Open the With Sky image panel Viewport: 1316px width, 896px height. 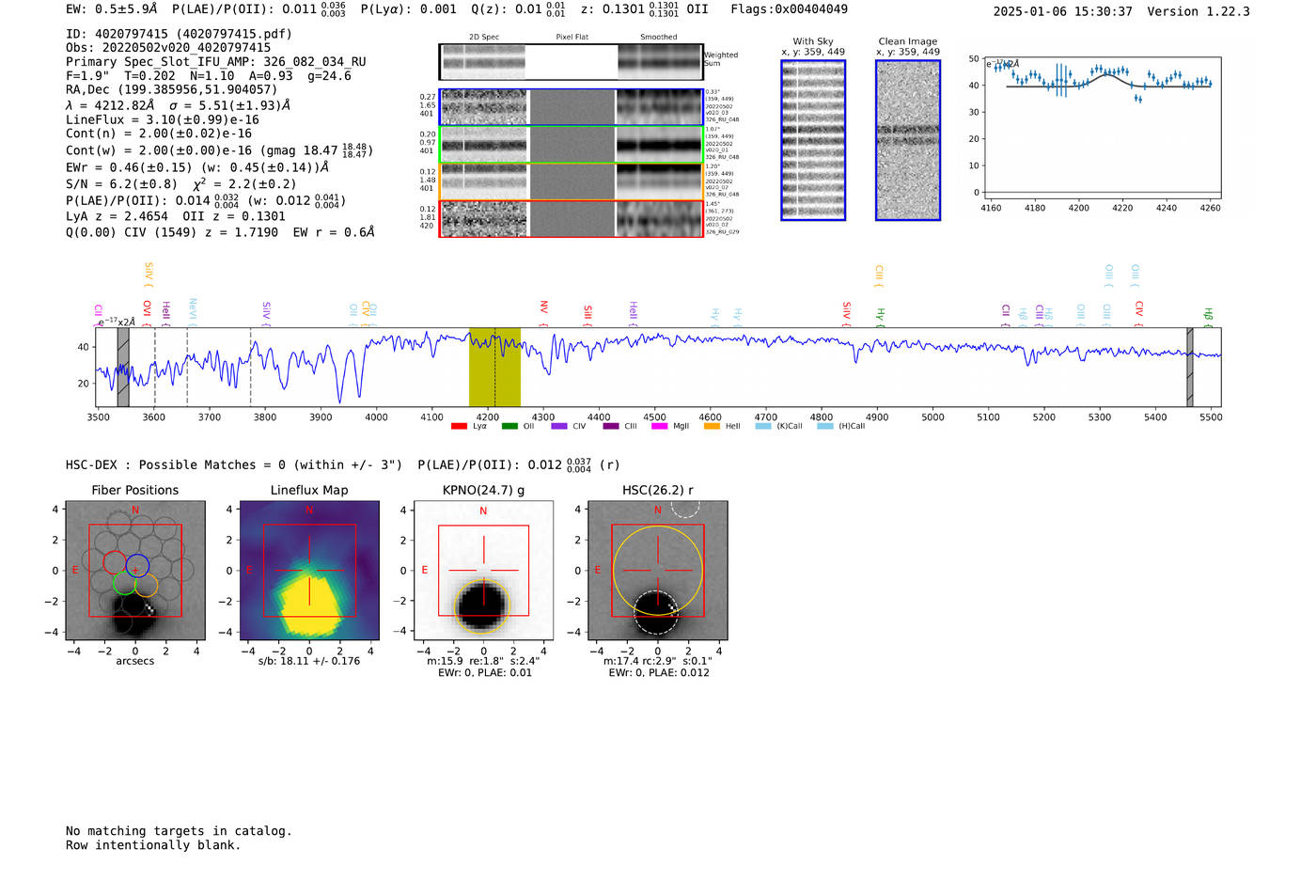[813, 140]
